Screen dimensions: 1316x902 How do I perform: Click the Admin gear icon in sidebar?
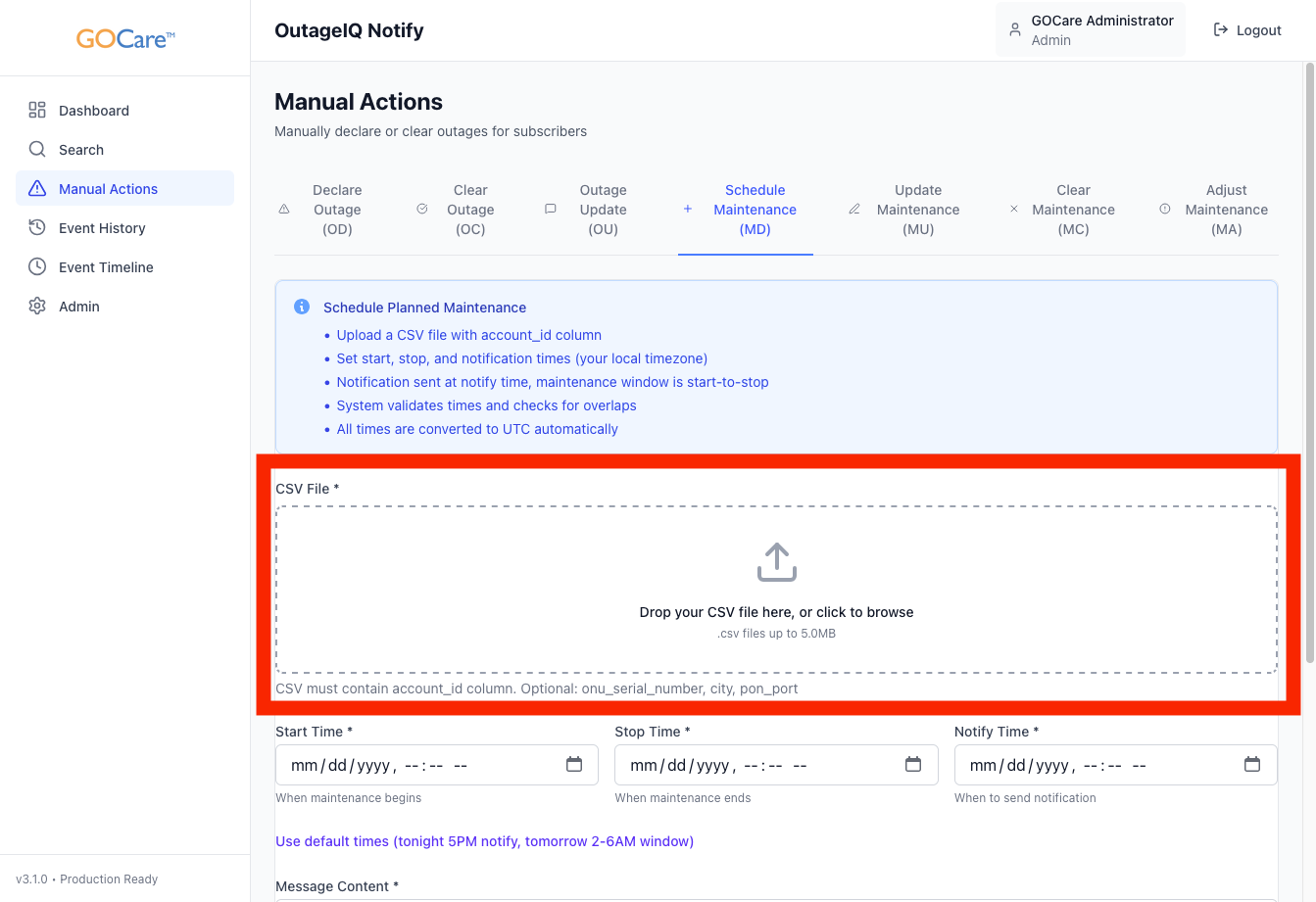coord(37,307)
